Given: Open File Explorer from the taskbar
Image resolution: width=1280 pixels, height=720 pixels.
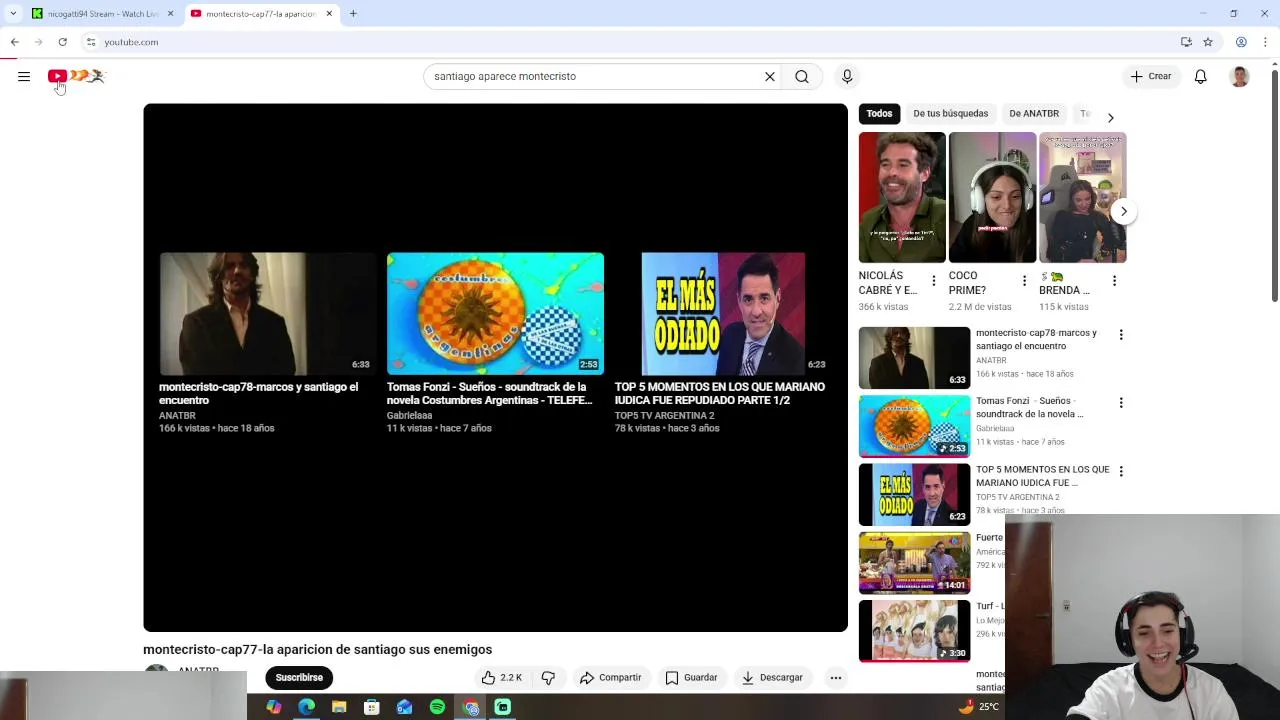Looking at the screenshot, I should pyautogui.click(x=339, y=707).
